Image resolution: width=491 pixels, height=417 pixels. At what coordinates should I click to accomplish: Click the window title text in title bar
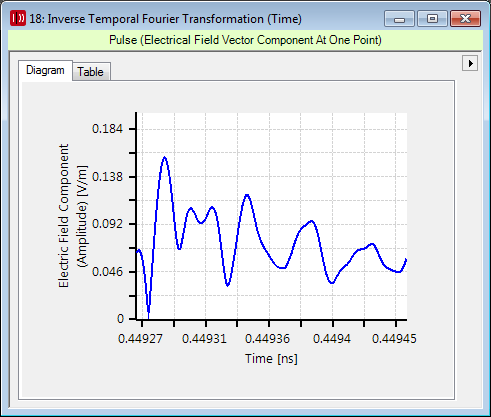click(x=166, y=19)
